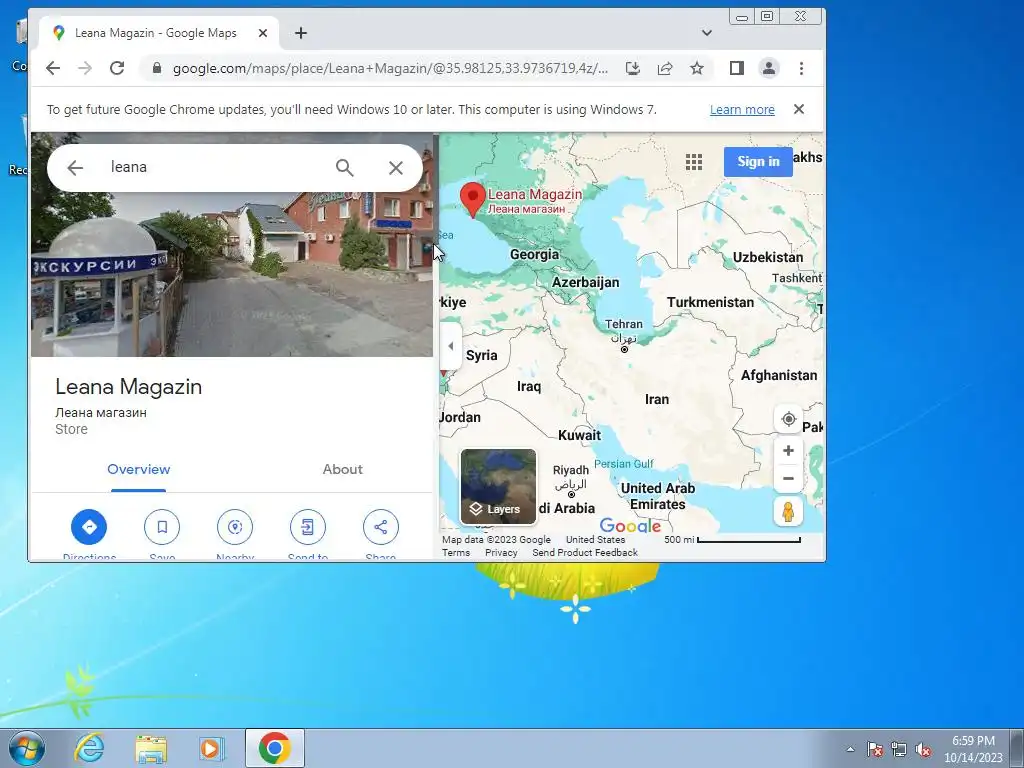Select the Leana Magazin browser tab
The height and width of the screenshot is (768, 1024).
[160, 33]
